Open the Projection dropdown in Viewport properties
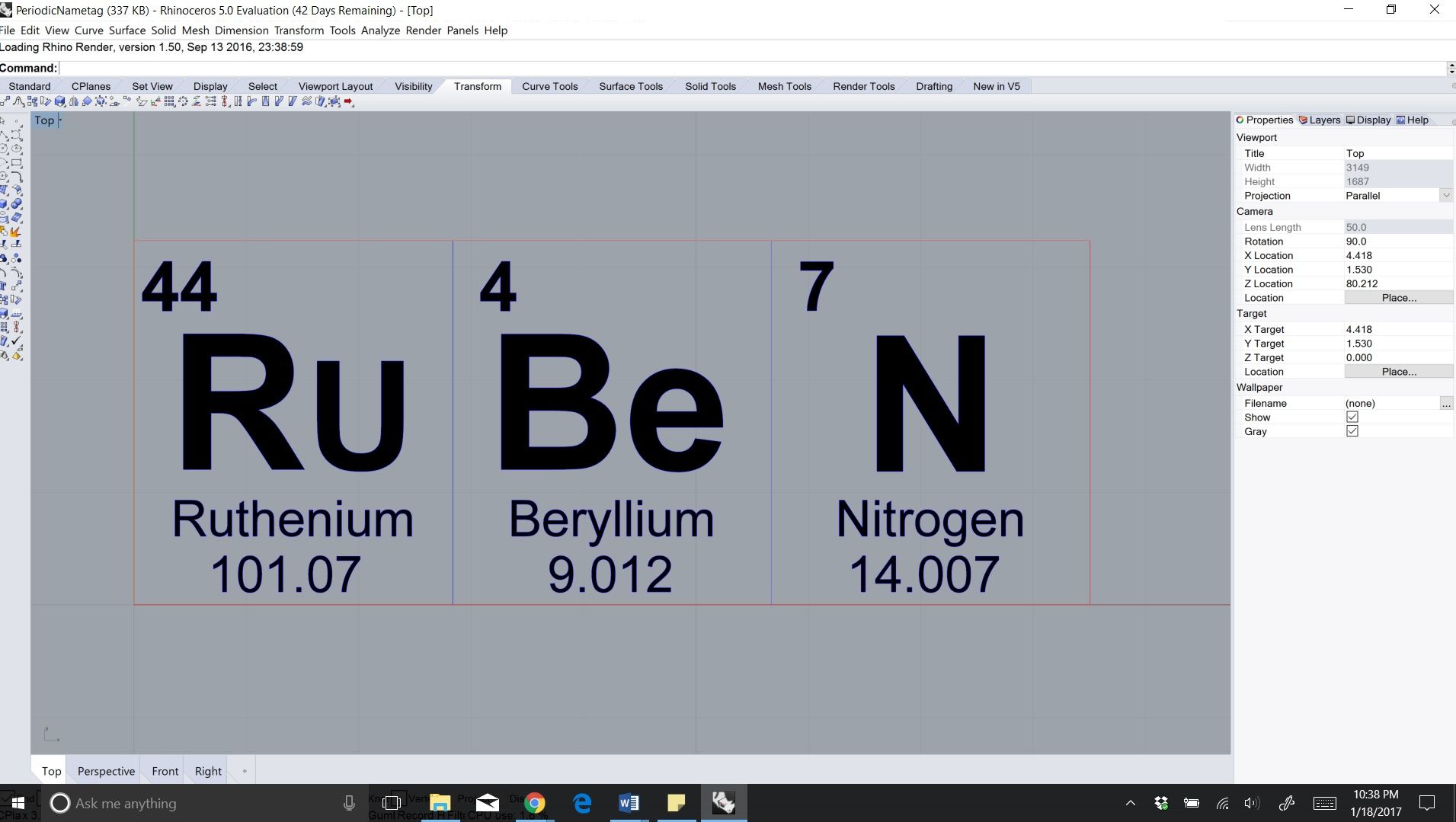The height and width of the screenshot is (822, 1456). [1446, 195]
